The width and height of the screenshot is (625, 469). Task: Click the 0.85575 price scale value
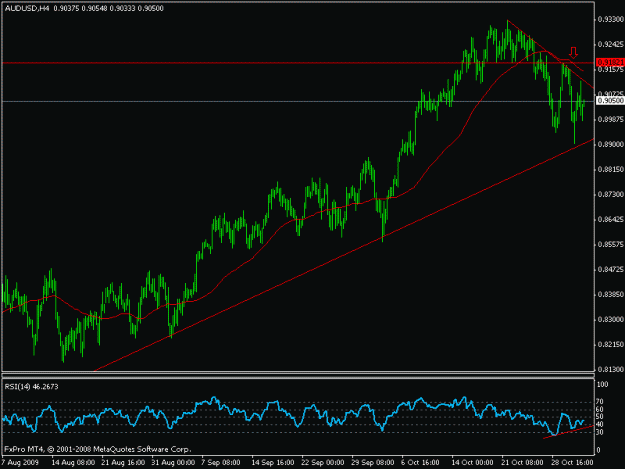610,244
